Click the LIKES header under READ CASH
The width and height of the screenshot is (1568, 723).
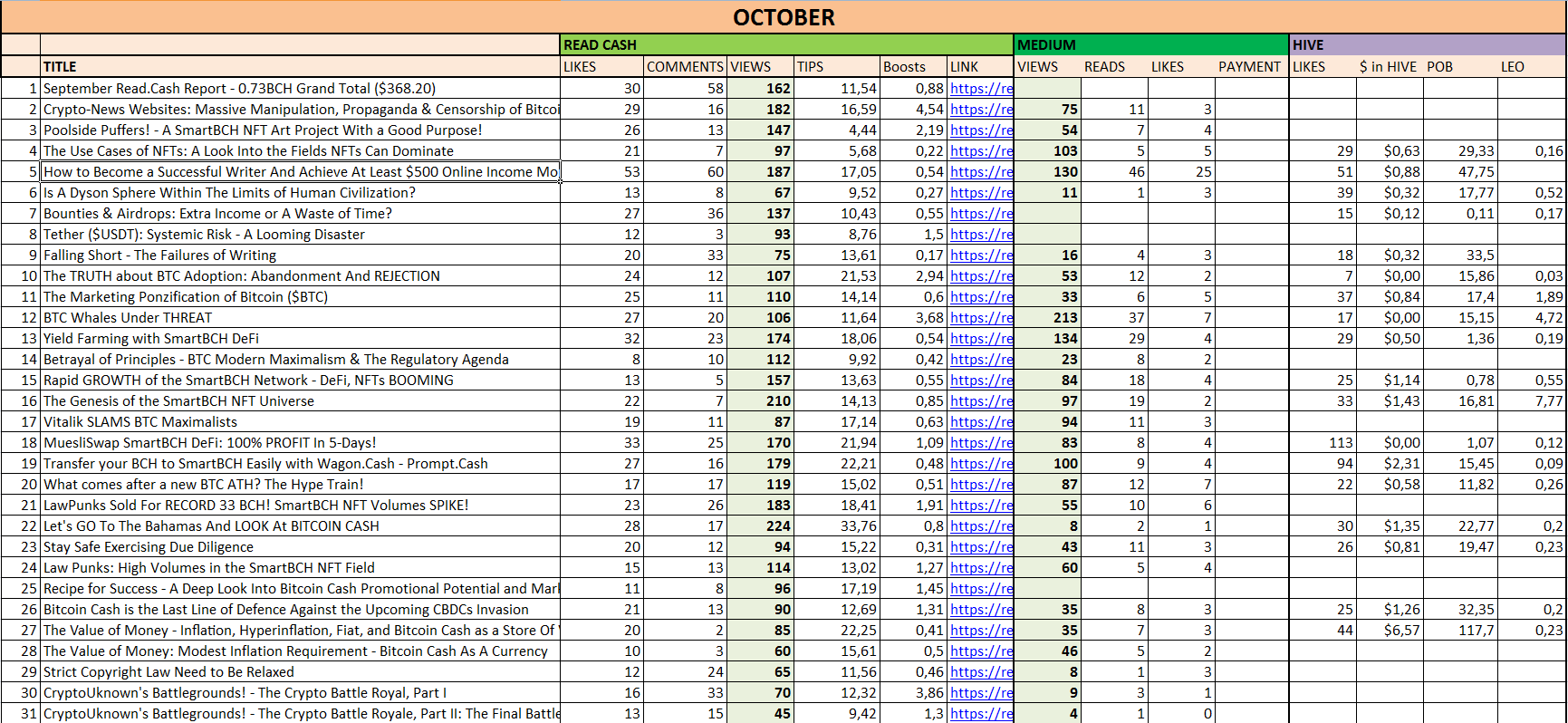(601, 66)
